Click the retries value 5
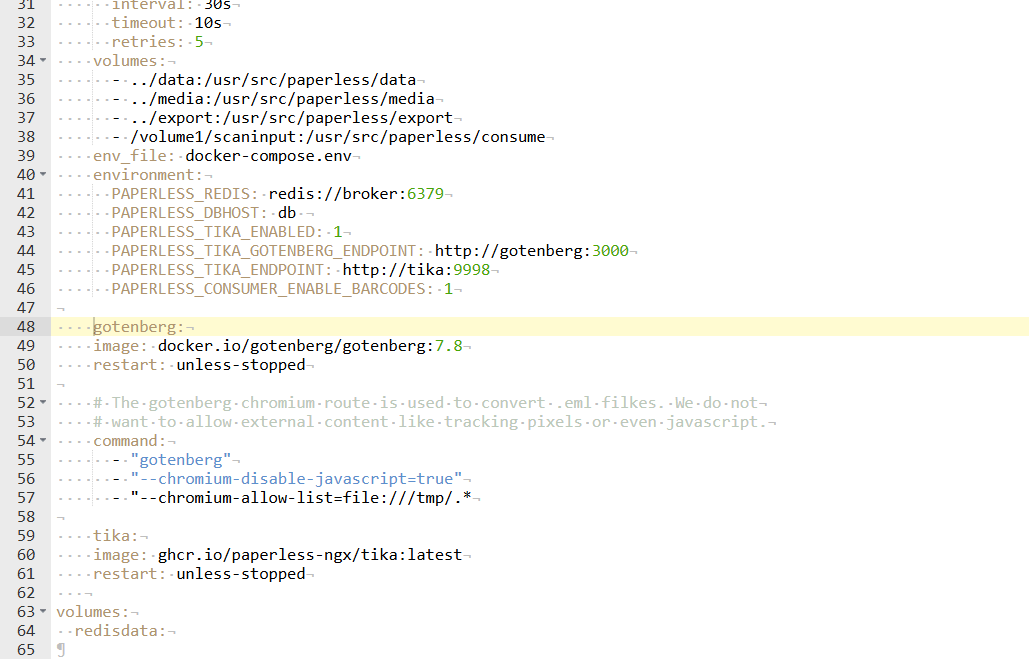 (x=199, y=42)
